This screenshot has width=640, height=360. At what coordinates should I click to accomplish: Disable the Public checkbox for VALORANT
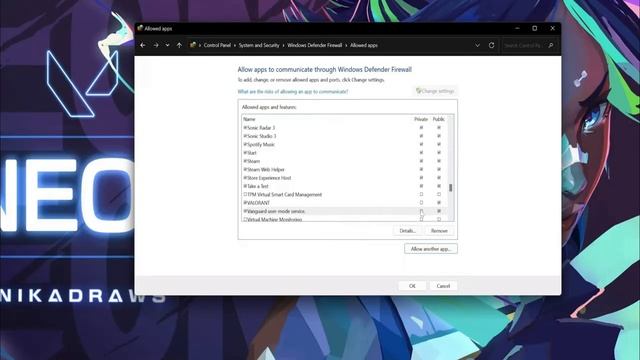[439, 203]
